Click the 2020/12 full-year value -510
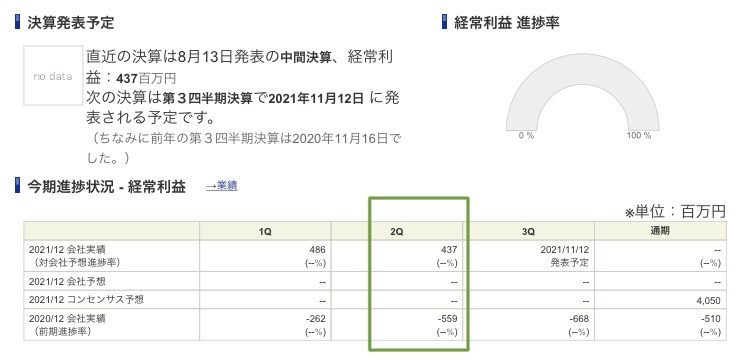The height and width of the screenshot is (362, 749). pyautogui.click(x=710, y=319)
